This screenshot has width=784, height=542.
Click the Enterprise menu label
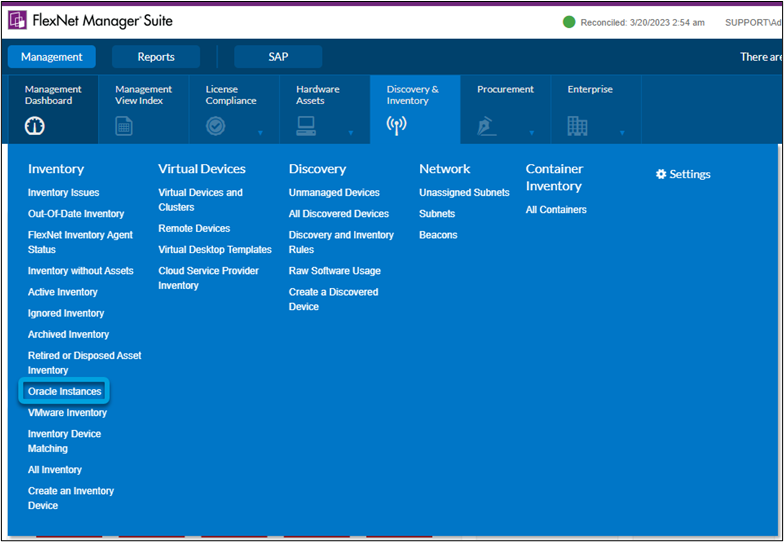(590, 89)
